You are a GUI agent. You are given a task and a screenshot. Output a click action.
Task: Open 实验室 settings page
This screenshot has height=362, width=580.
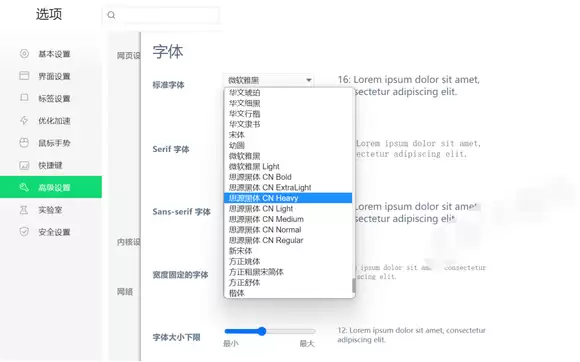[x=51, y=210]
